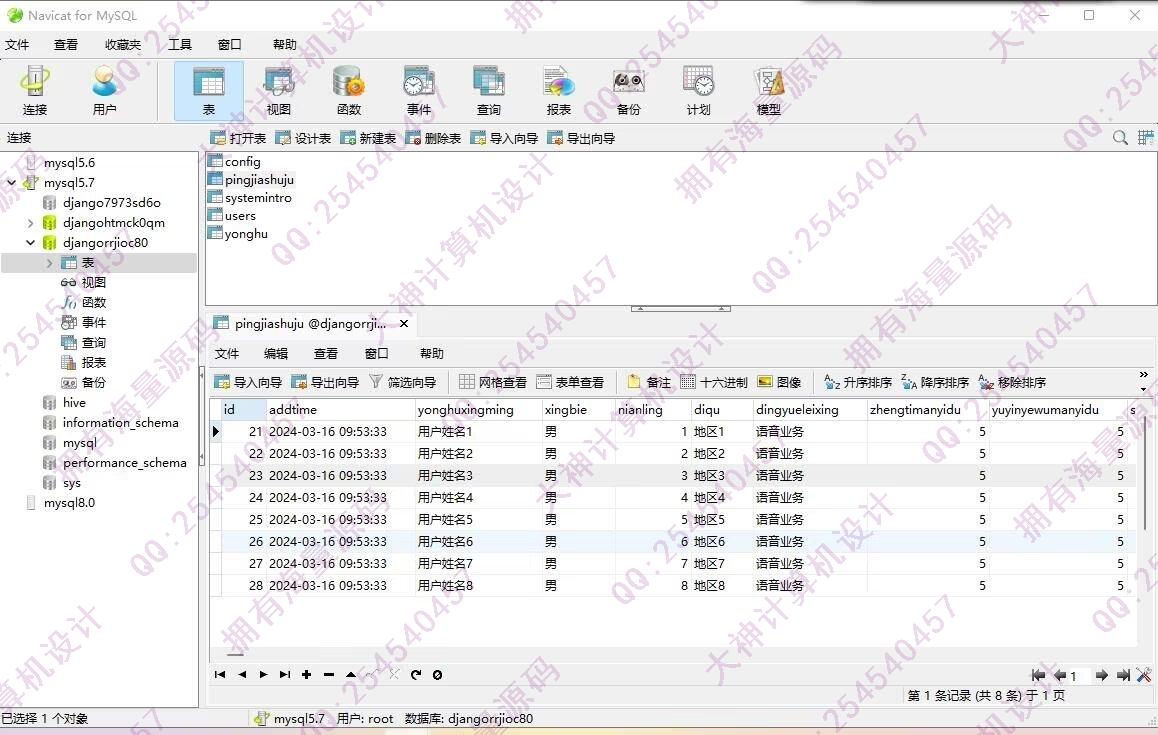Show 十六进制 hex viewer
This screenshot has width=1158, height=735.
[x=713, y=382]
